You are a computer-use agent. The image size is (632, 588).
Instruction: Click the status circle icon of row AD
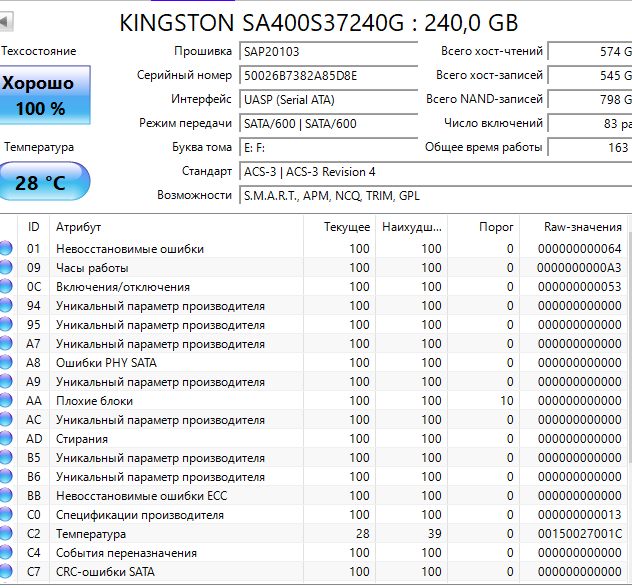click(6, 438)
